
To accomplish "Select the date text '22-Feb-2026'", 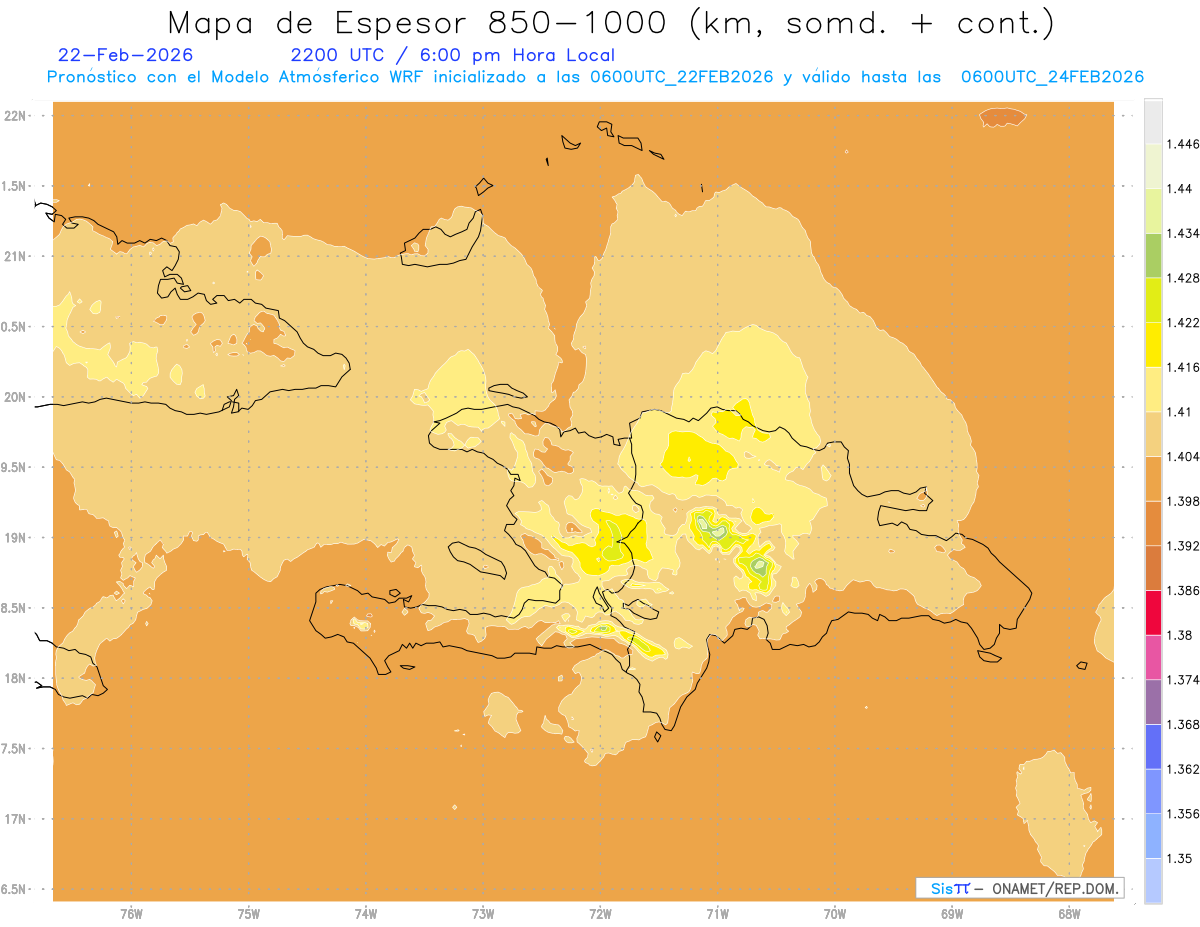I will click(x=126, y=56).
